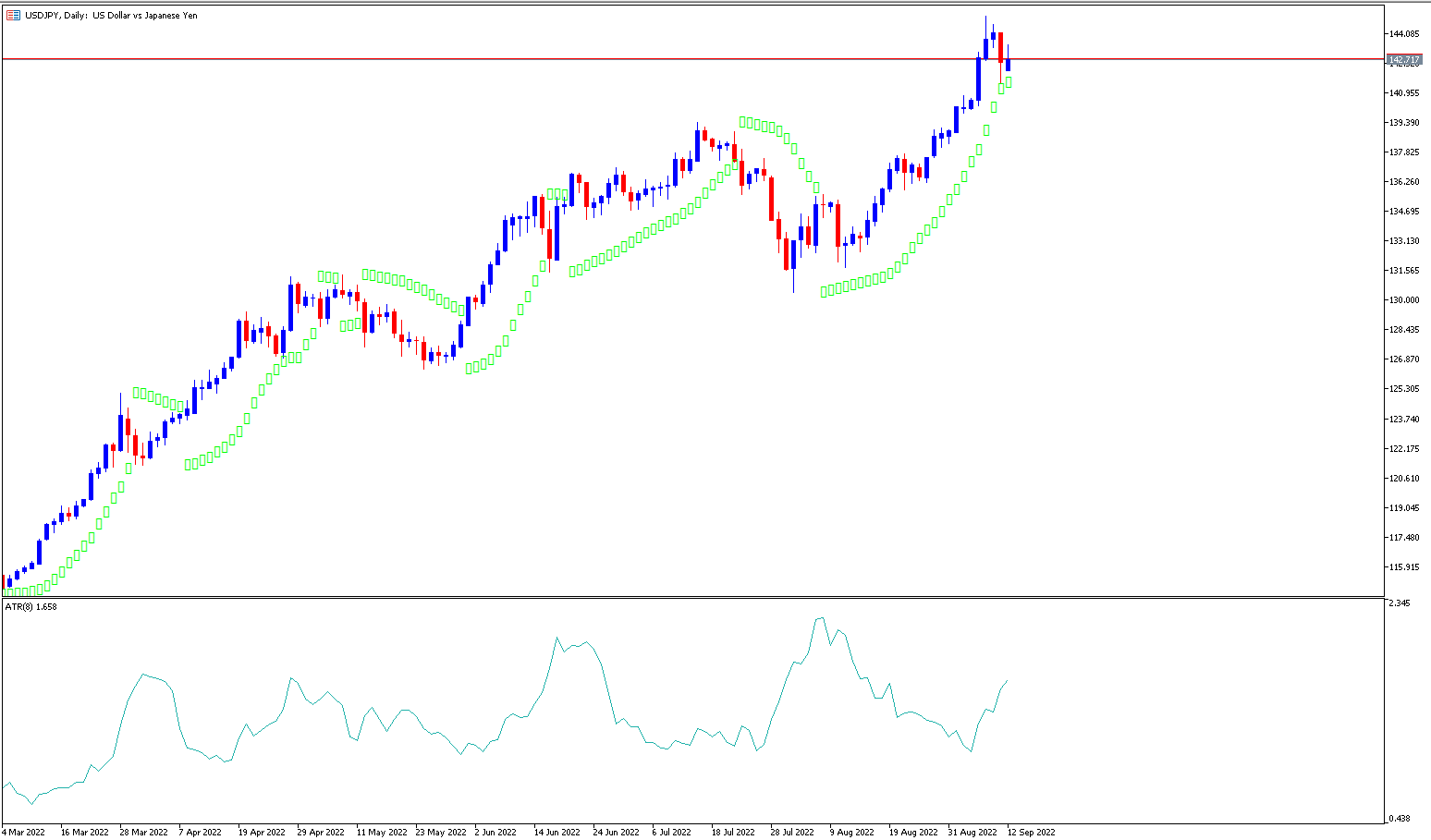Select the current price tag 142.717

pos(1404,59)
